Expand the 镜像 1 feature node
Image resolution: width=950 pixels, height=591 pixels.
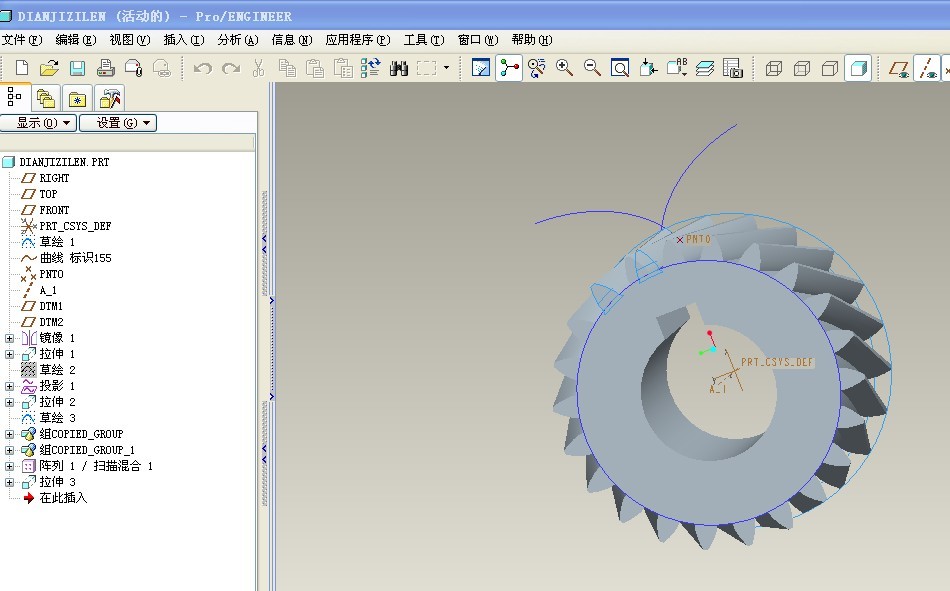(x=9, y=338)
